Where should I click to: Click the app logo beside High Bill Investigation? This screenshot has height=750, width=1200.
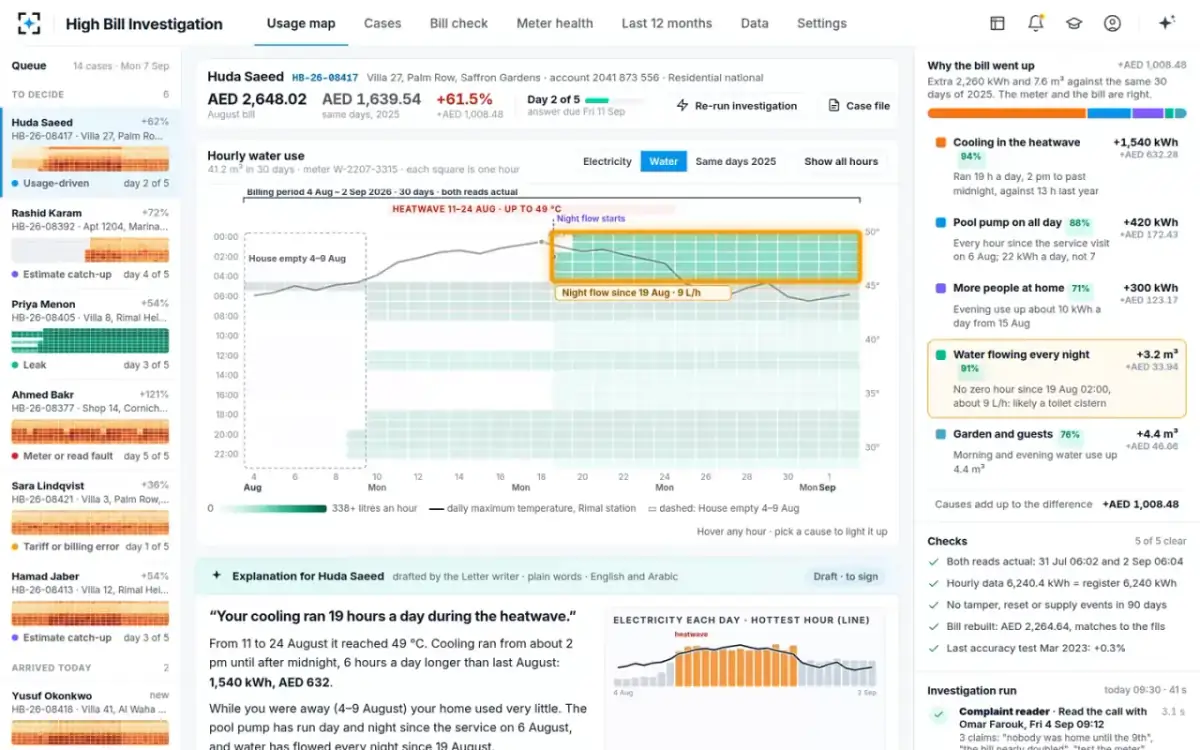tap(30, 24)
